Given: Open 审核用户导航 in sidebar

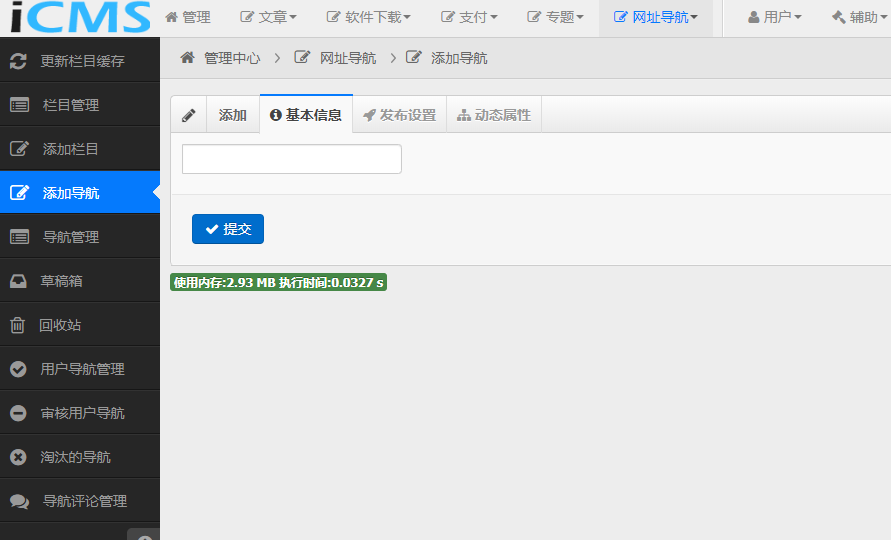Looking at the screenshot, I should (x=80, y=413).
